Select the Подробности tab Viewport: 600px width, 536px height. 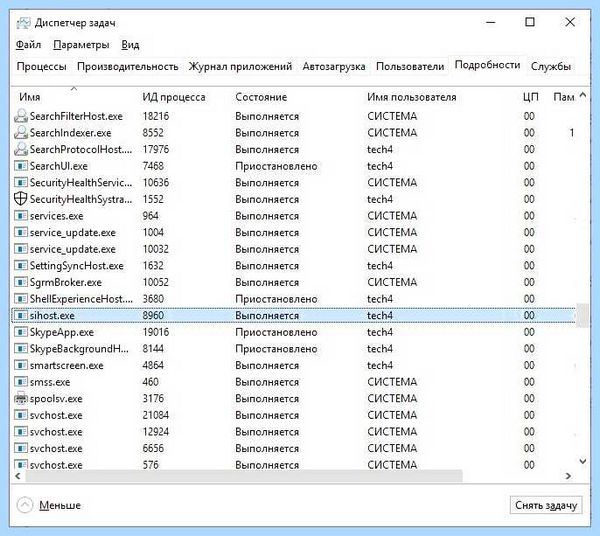click(x=488, y=65)
